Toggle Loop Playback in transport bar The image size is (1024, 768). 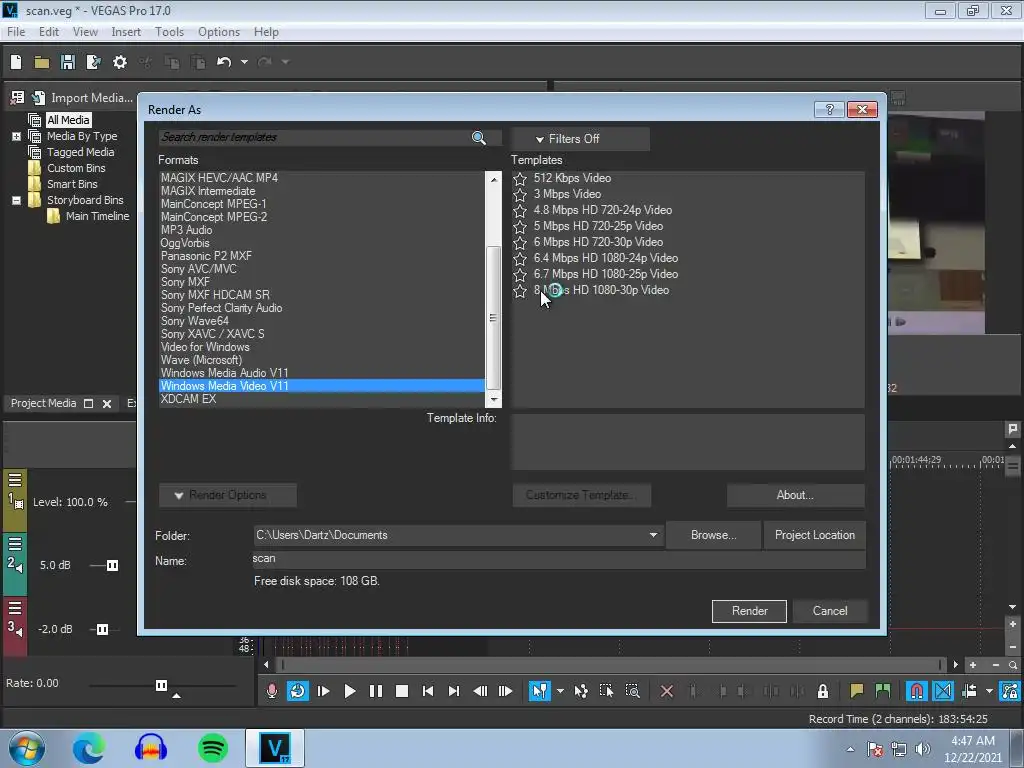(298, 691)
